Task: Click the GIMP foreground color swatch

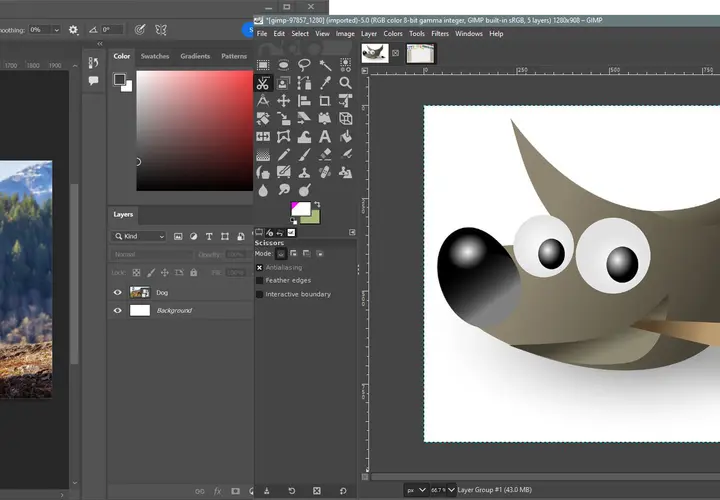Action: pyautogui.click(x=301, y=208)
